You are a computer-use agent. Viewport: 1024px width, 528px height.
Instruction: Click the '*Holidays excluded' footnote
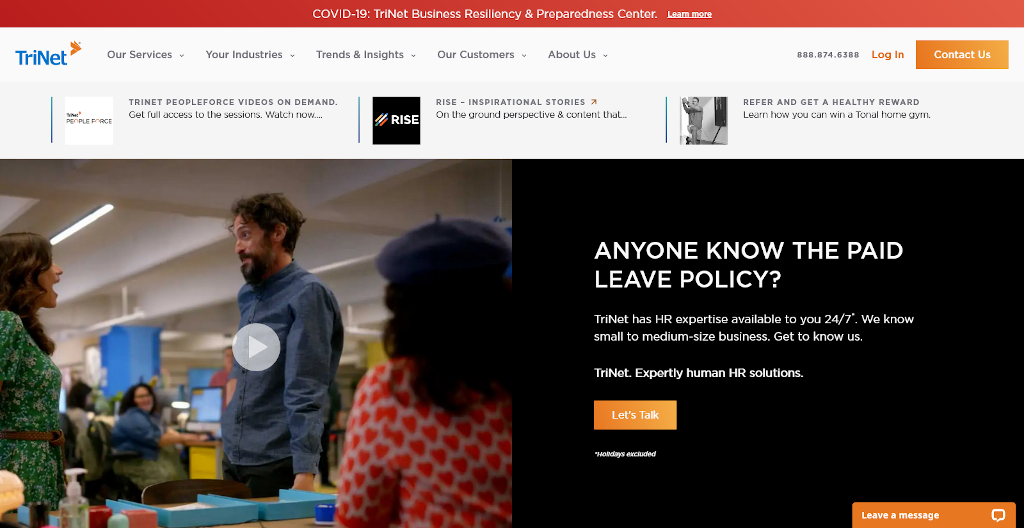(625, 454)
